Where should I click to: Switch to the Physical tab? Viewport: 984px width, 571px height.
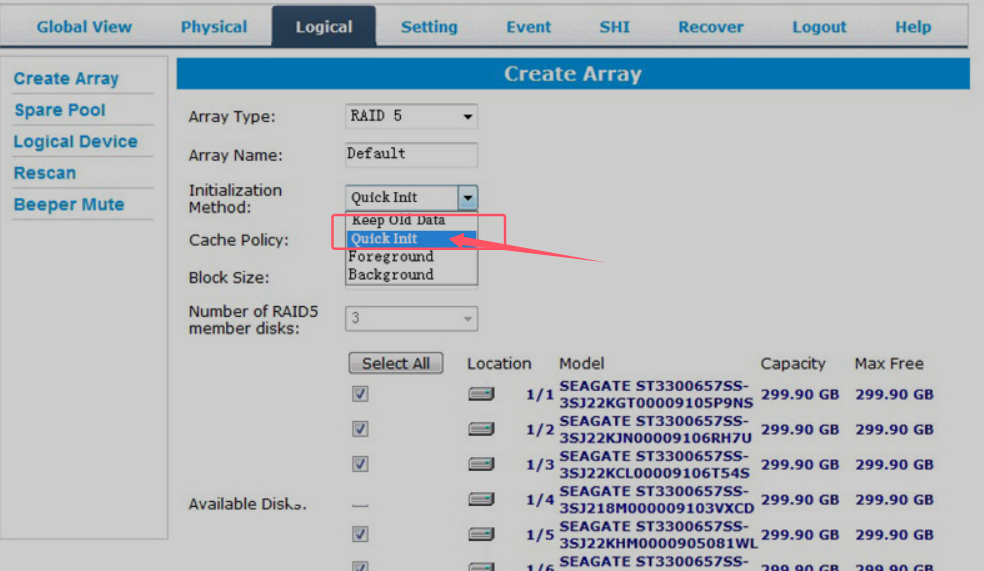point(214,27)
